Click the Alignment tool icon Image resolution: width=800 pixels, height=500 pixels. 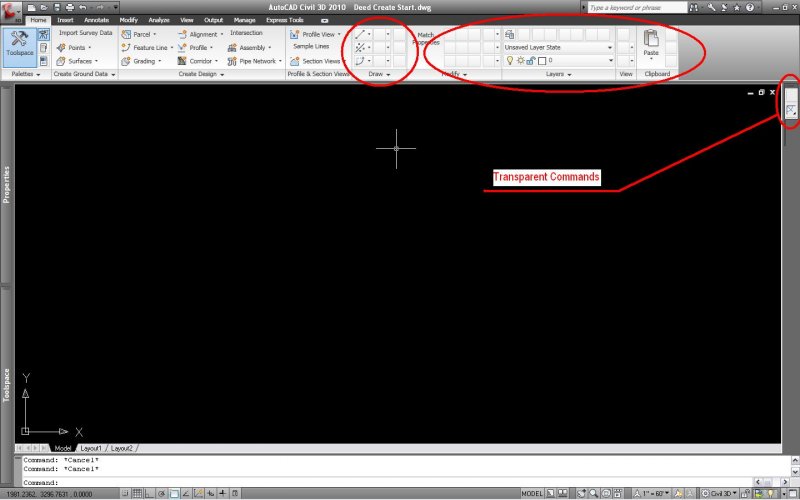pyautogui.click(x=182, y=34)
